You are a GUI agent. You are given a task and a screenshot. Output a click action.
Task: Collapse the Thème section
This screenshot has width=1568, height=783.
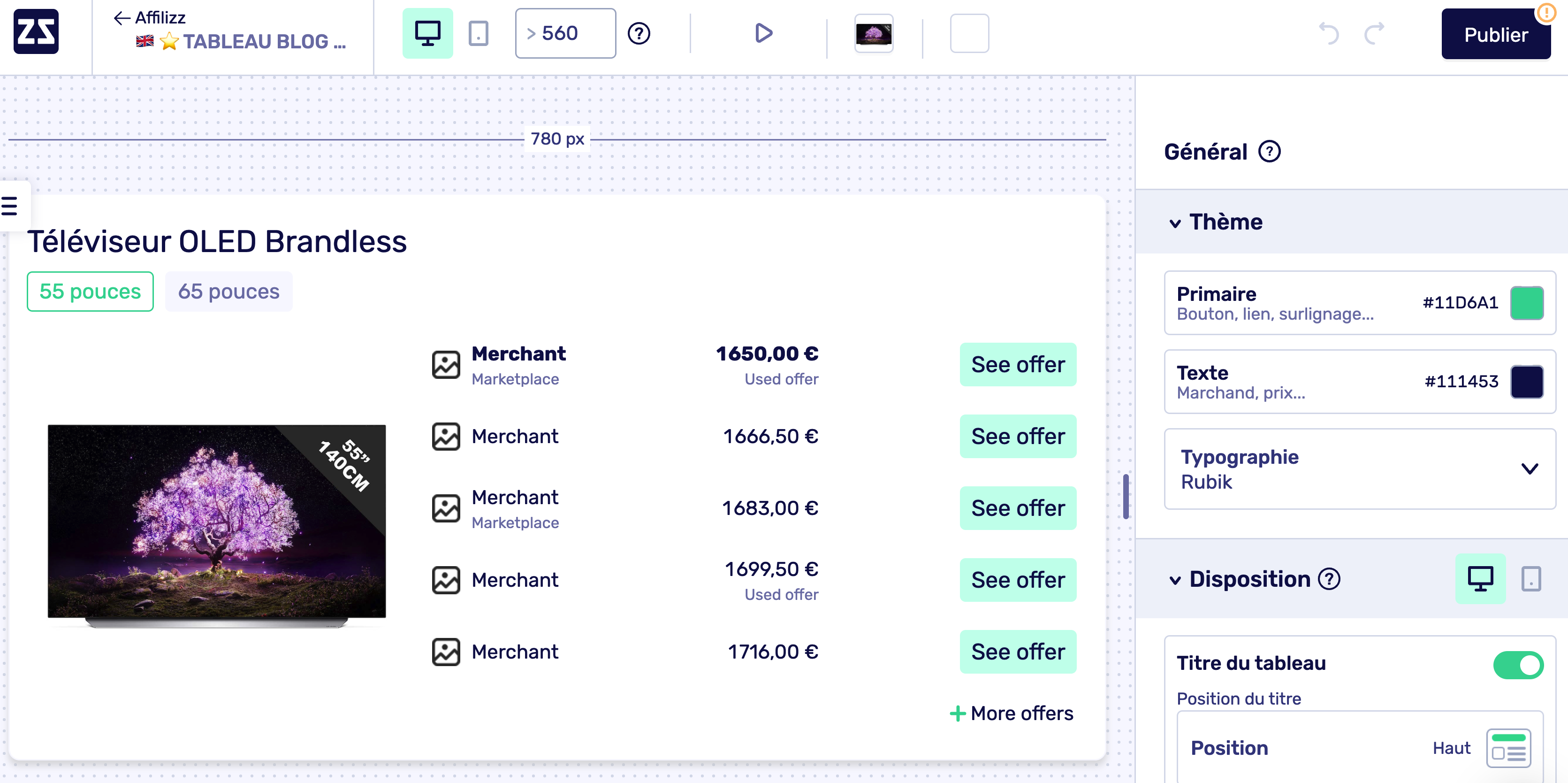pyautogui.click(x=1176, y=222)
